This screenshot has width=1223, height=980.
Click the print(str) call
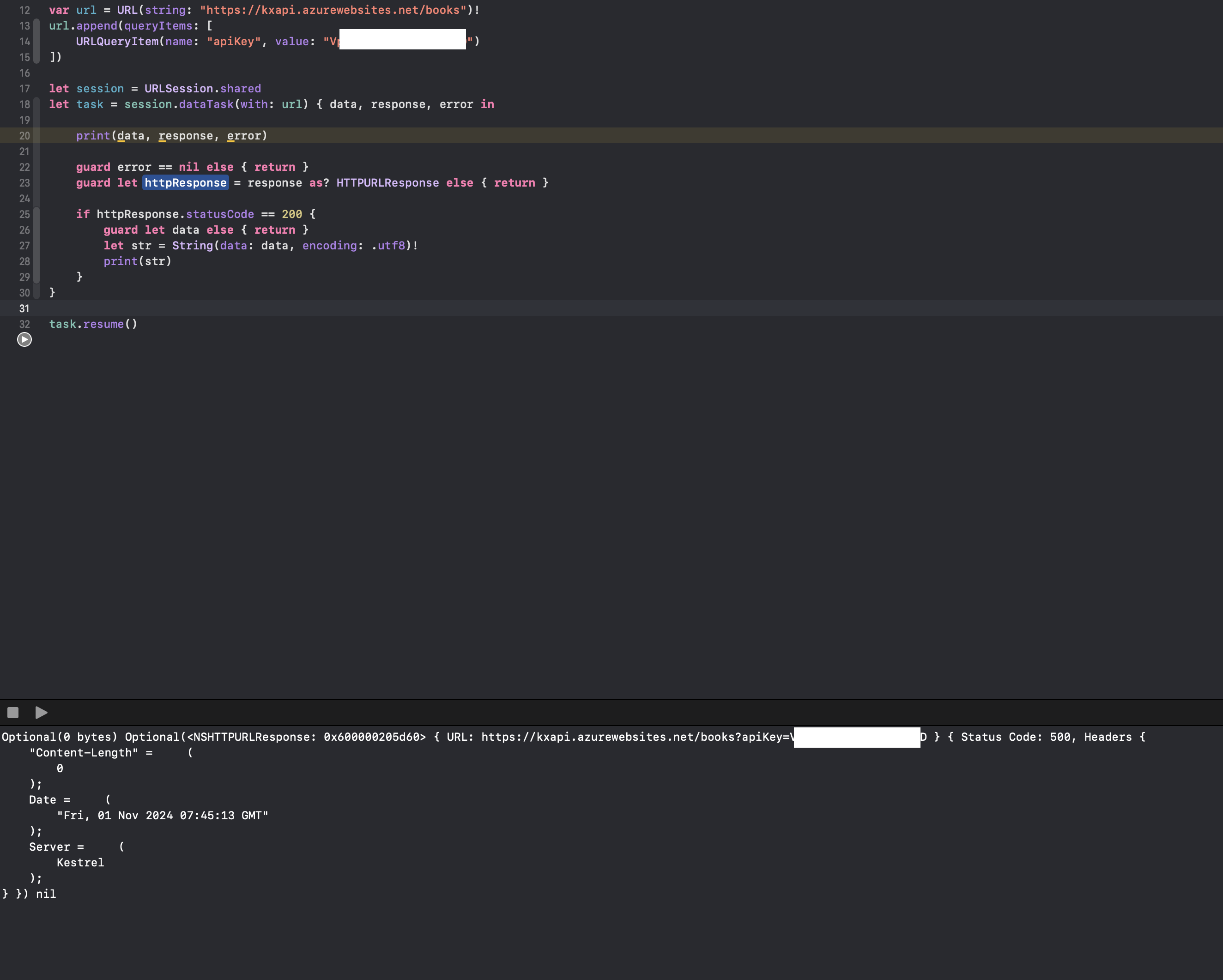(137, 261)
